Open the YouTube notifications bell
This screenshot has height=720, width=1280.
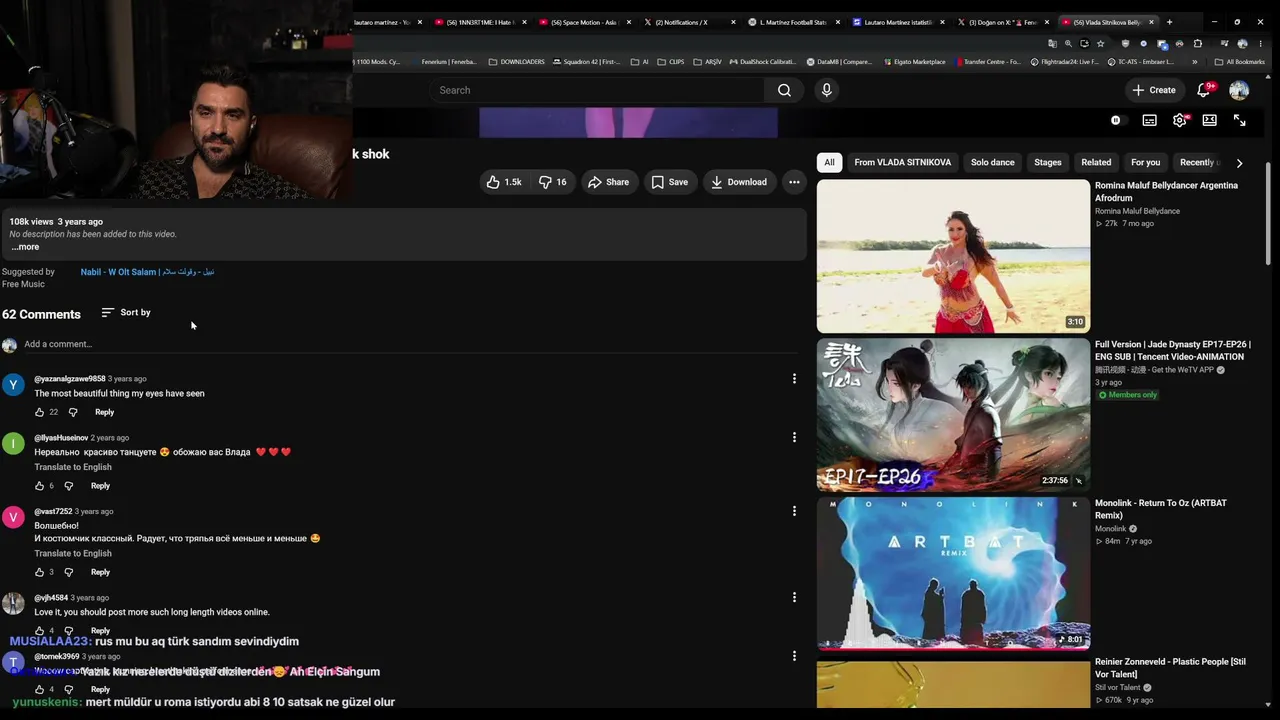point(1204,90)
